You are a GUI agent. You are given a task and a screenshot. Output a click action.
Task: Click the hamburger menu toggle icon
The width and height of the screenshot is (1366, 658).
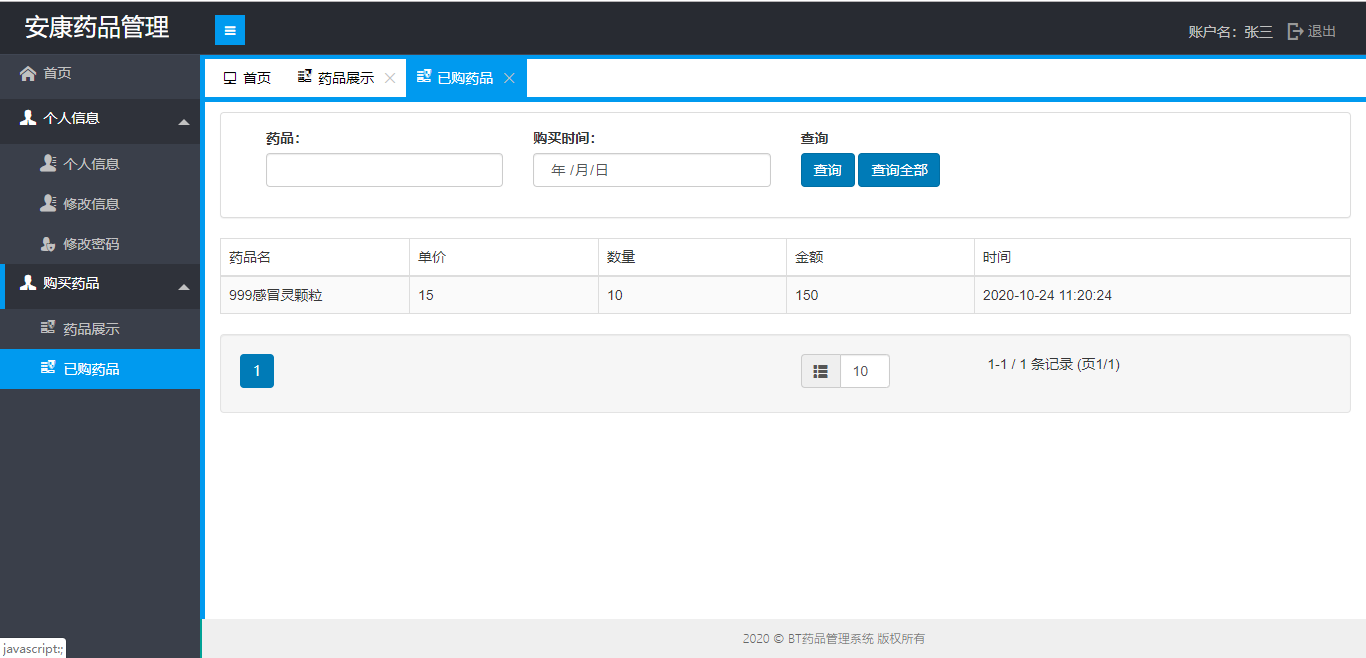point(230,31)
